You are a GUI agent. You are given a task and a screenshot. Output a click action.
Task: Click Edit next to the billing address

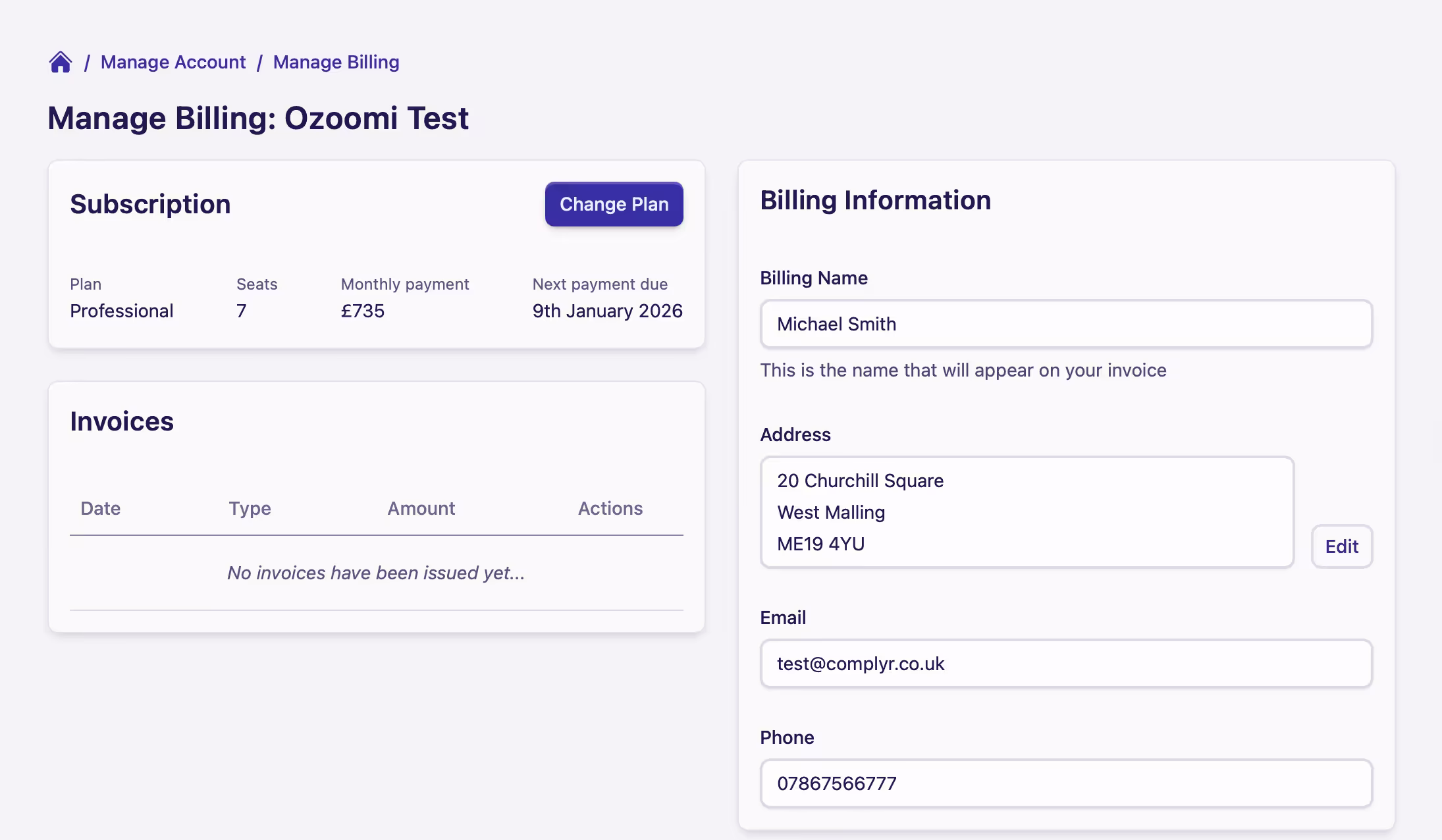1342,546
